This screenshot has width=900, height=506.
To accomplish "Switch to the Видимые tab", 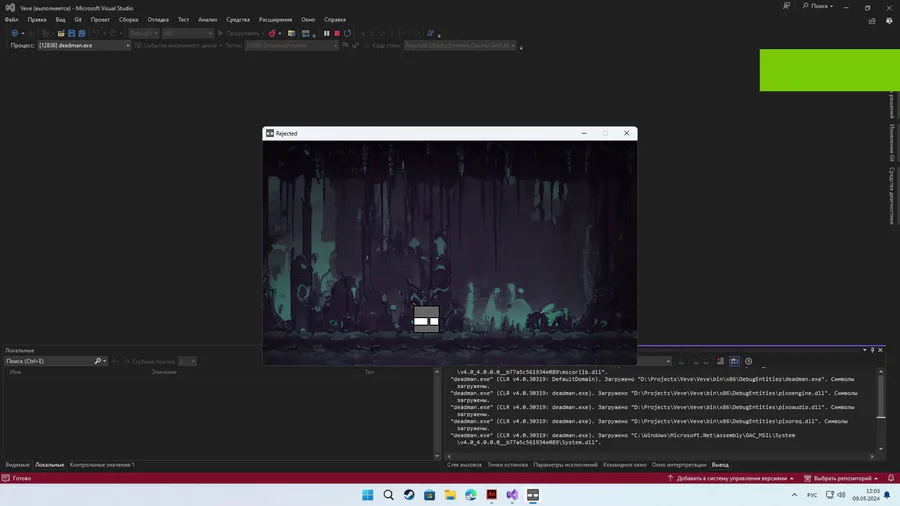I will (17, 465).
